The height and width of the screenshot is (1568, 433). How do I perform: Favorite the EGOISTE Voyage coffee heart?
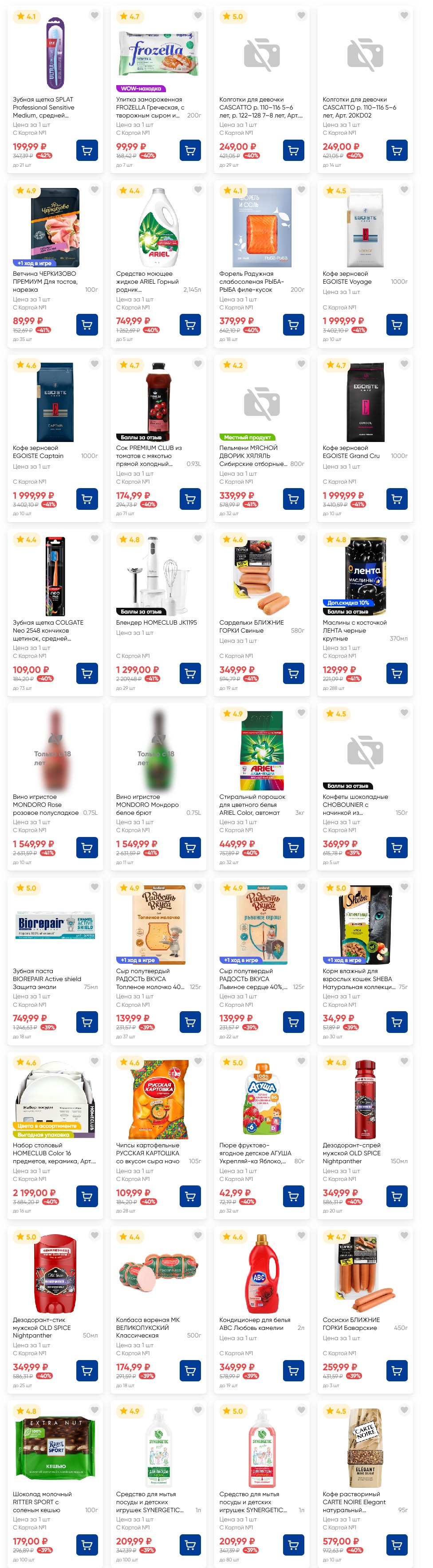coord(404,190)
